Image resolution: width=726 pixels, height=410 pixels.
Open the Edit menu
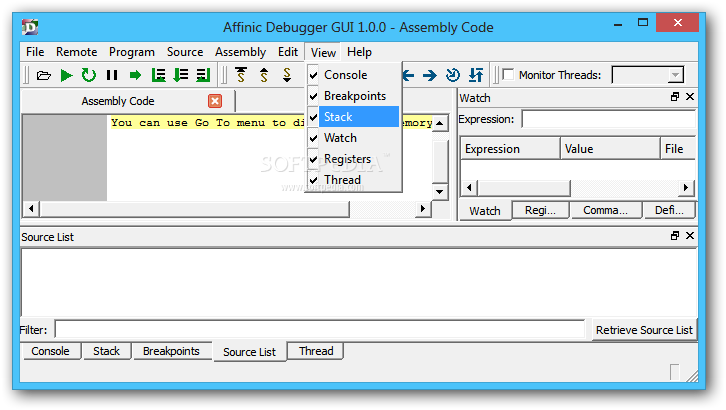coord(288,52)
